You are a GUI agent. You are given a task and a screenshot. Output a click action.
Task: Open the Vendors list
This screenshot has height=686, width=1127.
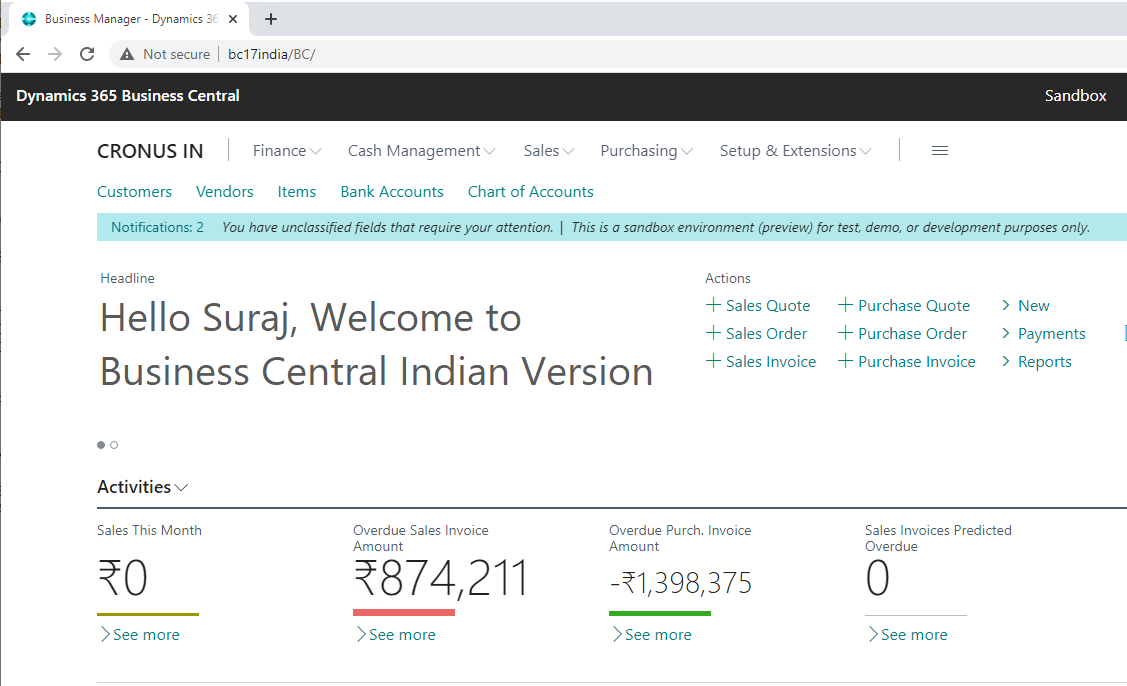tap(224, 191)
